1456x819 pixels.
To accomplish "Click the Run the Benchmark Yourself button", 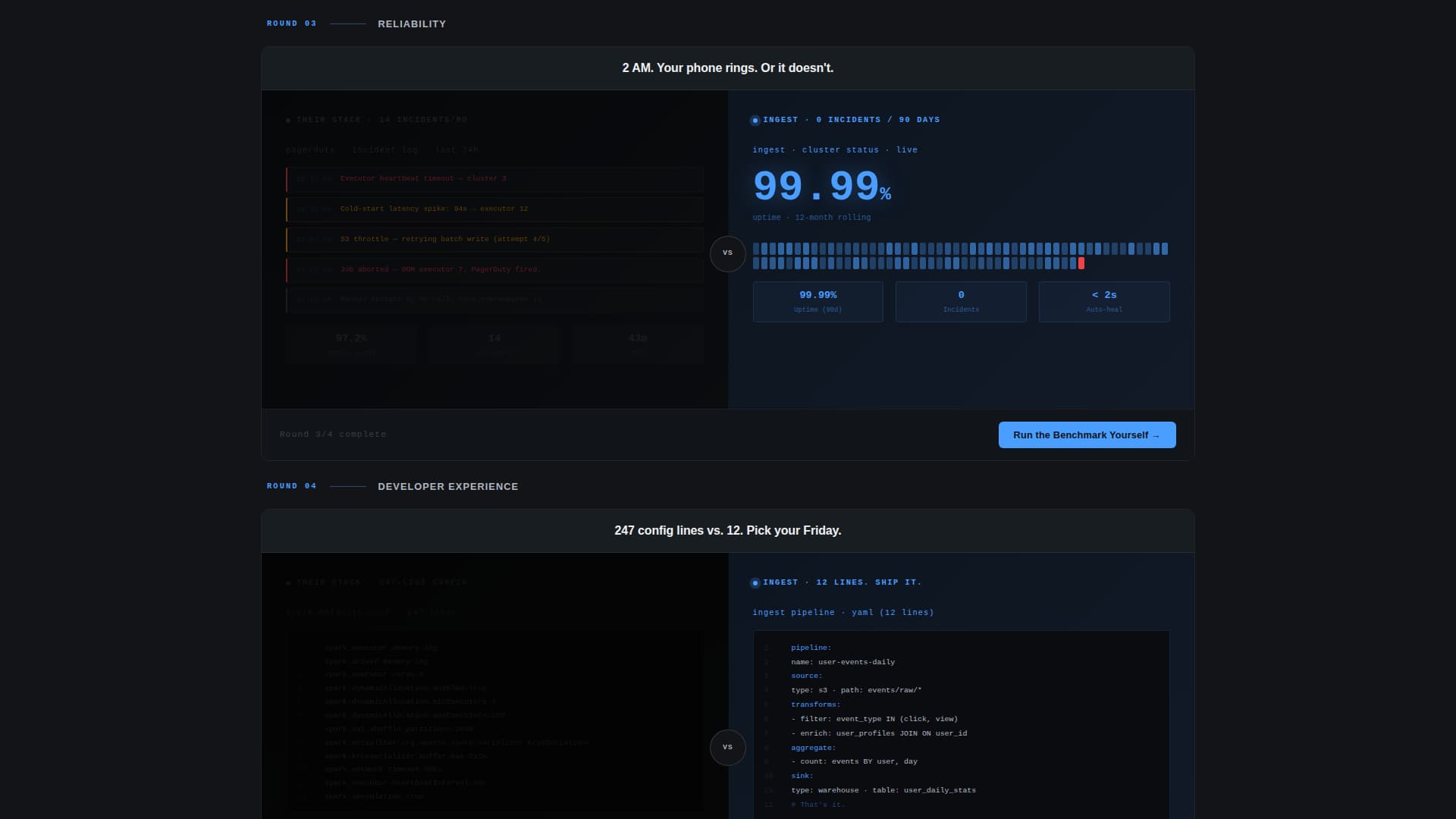I will [1087, 435].
